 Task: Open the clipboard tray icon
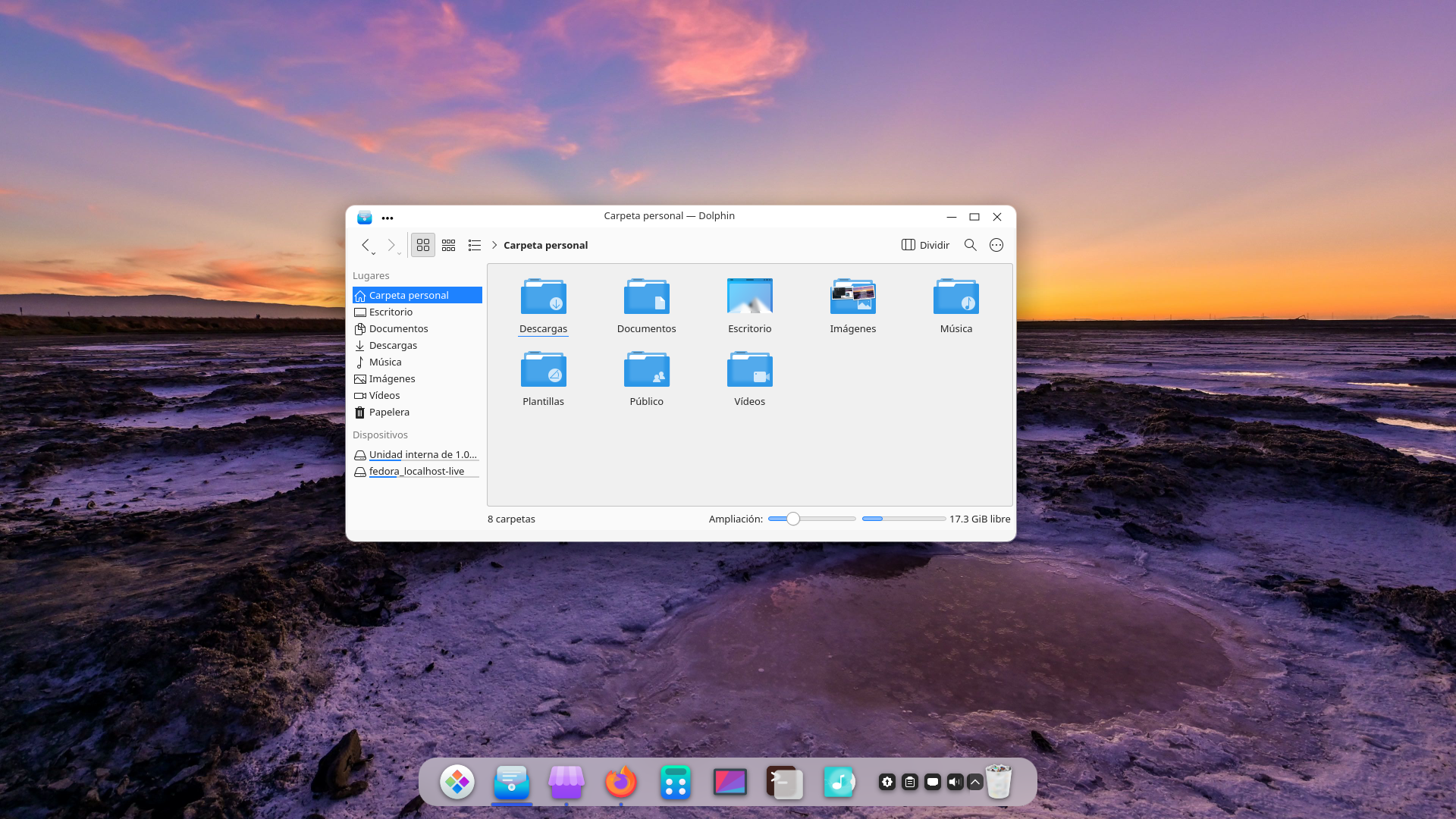click(x=910, y=782)
